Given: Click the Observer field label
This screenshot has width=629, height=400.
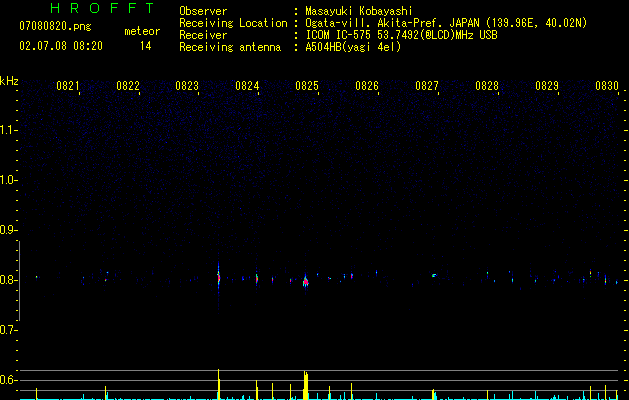Looking at the screenshot, I should click(x=203, y=11).
